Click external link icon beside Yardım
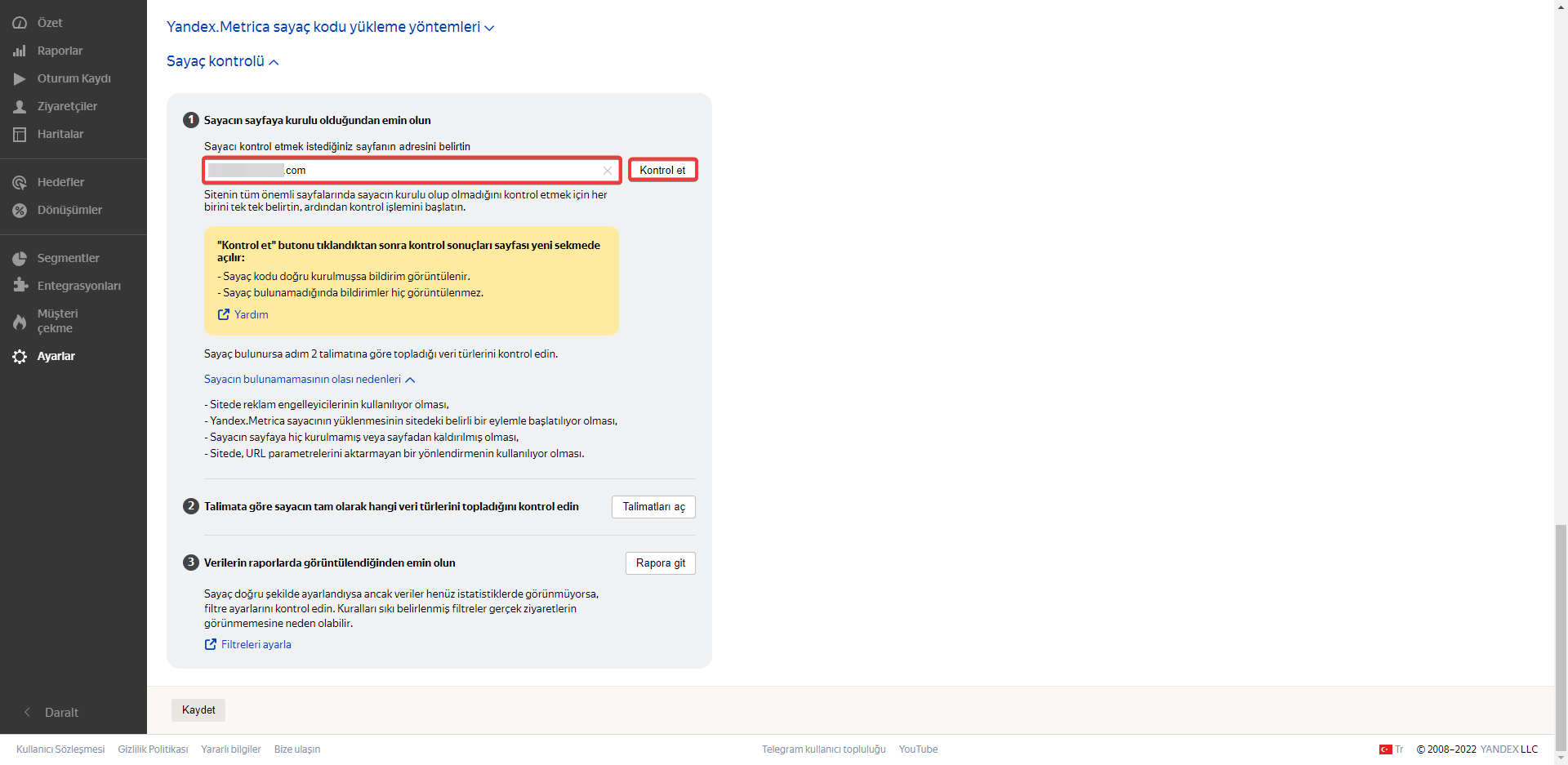Viewport: 1568px width, 765px height. 224,314
